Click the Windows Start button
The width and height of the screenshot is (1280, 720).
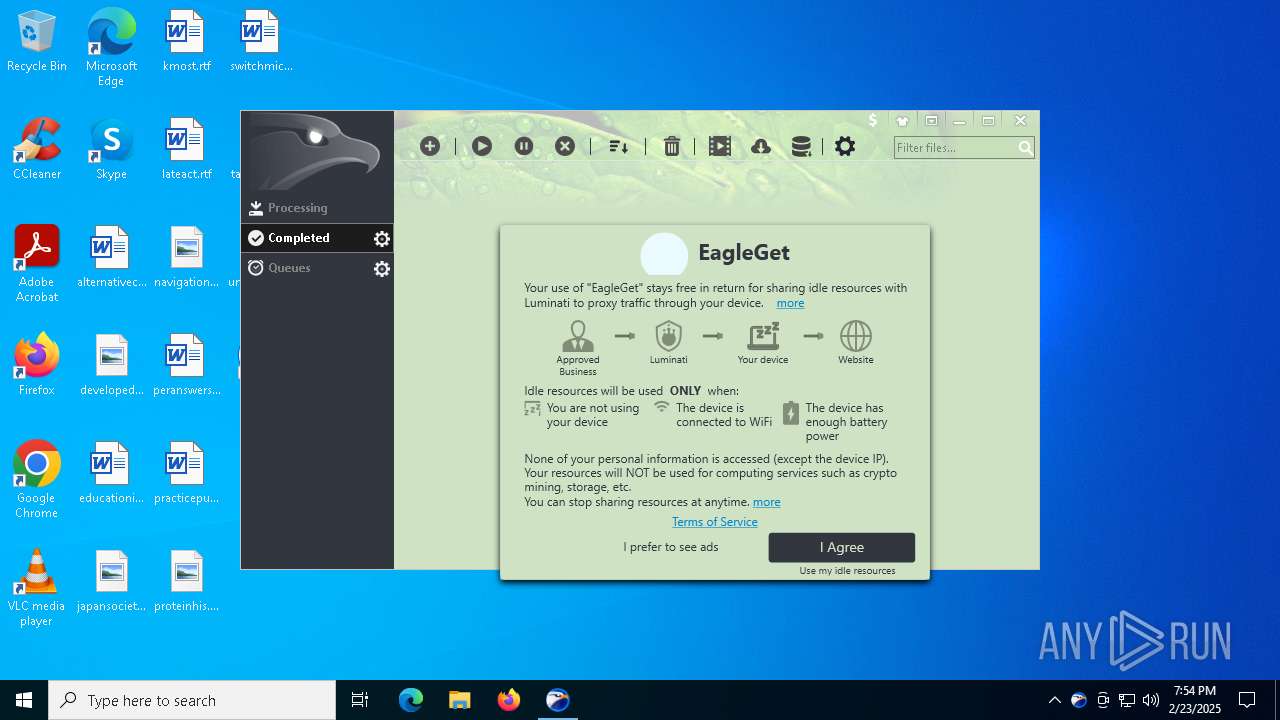pos(24,700)
